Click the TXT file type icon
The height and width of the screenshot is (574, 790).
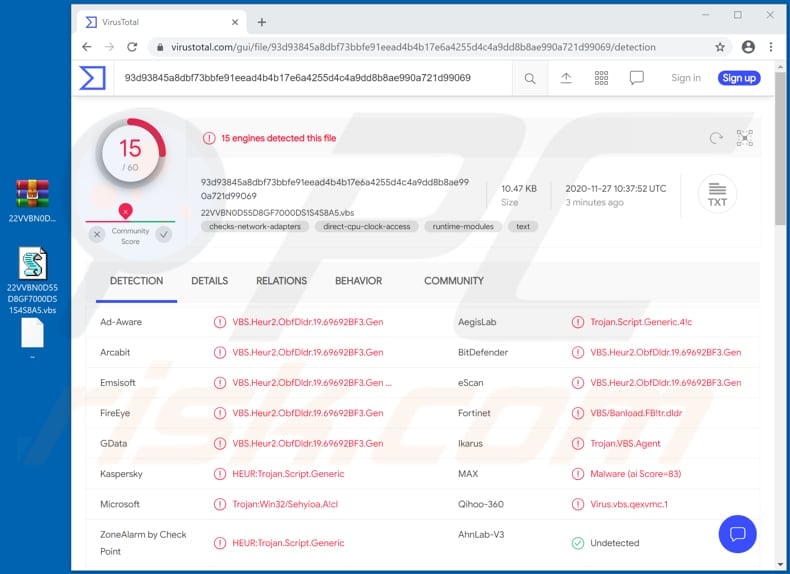(x=717, y=194)
